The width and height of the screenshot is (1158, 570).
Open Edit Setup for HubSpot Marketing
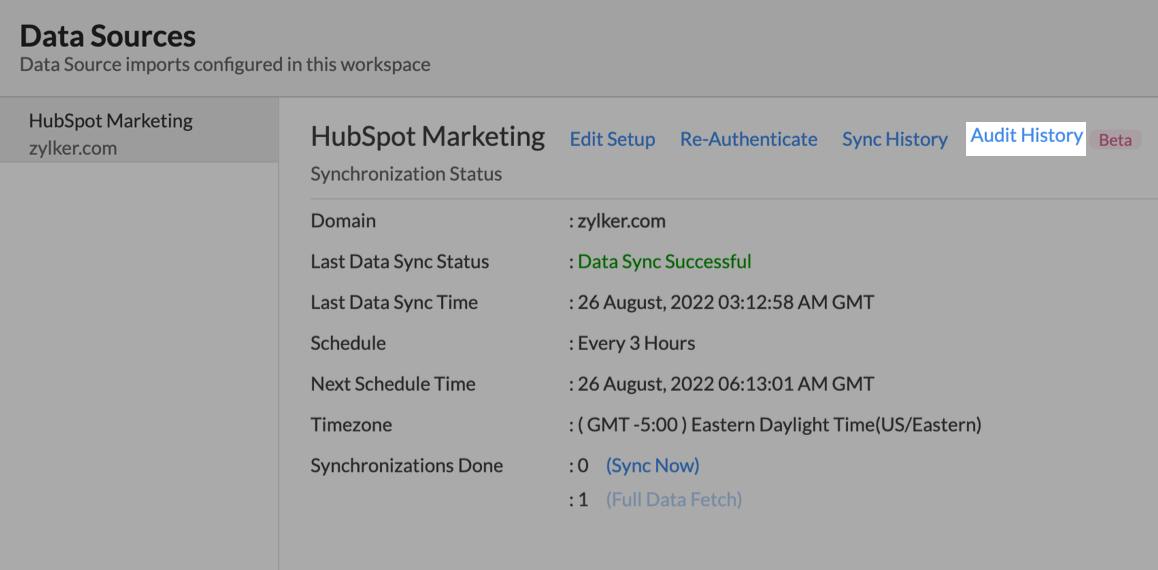612,139
